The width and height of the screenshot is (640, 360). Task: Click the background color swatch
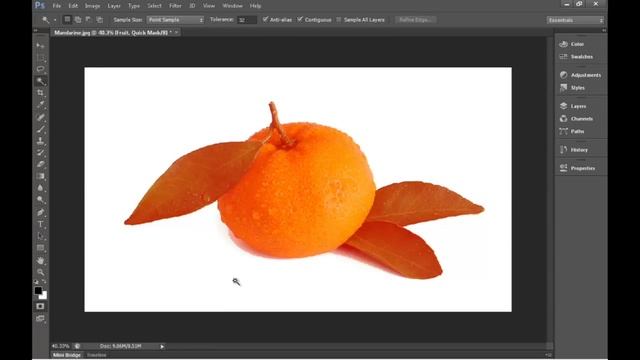point(44,296)
